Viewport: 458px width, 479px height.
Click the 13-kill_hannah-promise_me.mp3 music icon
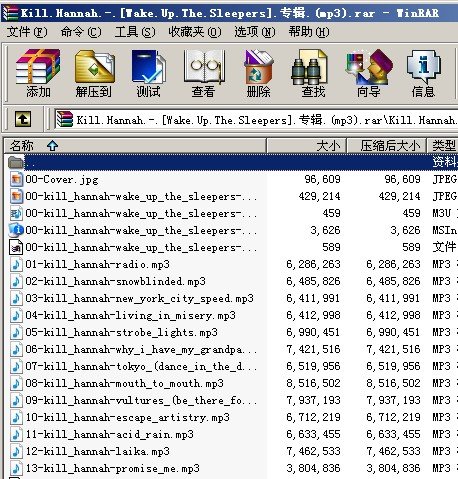tap(16, 468)
